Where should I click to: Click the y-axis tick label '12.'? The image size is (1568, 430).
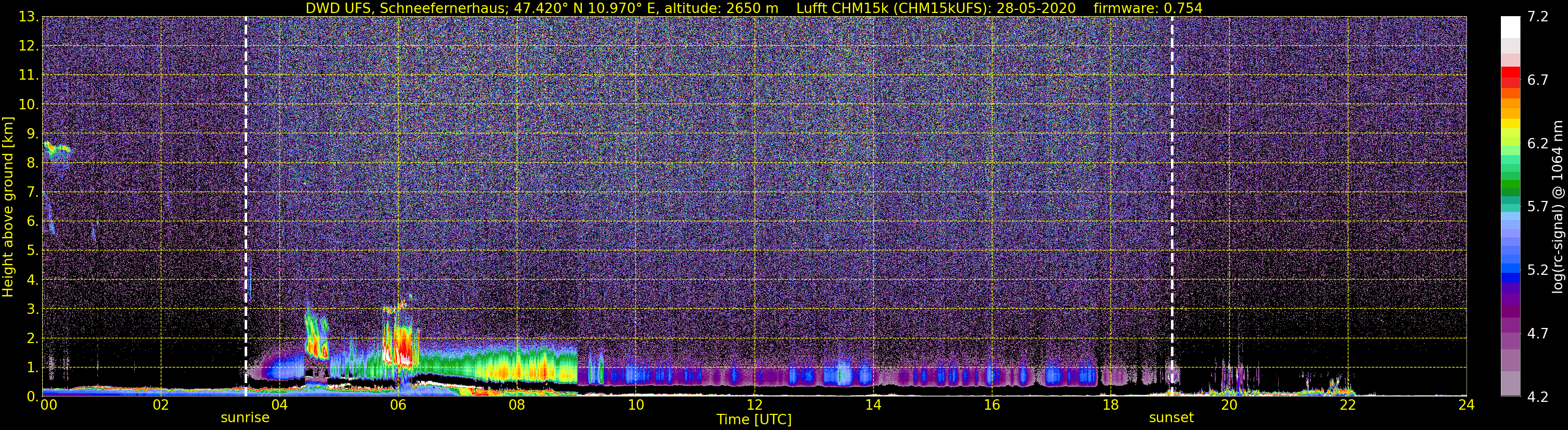point(29,46)
